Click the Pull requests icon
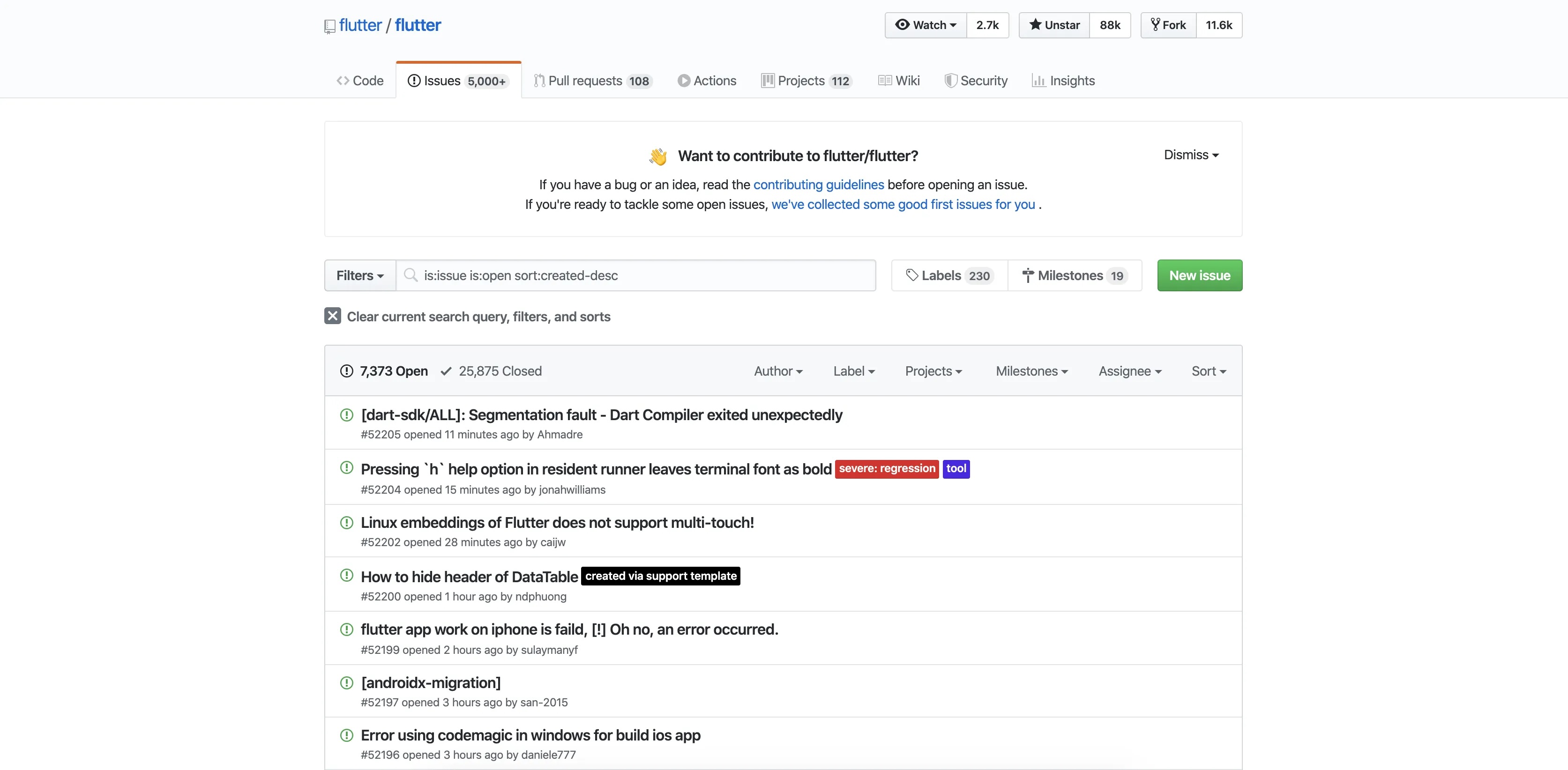Viewport: 1568px width, 770px height. tap(538, 80)
